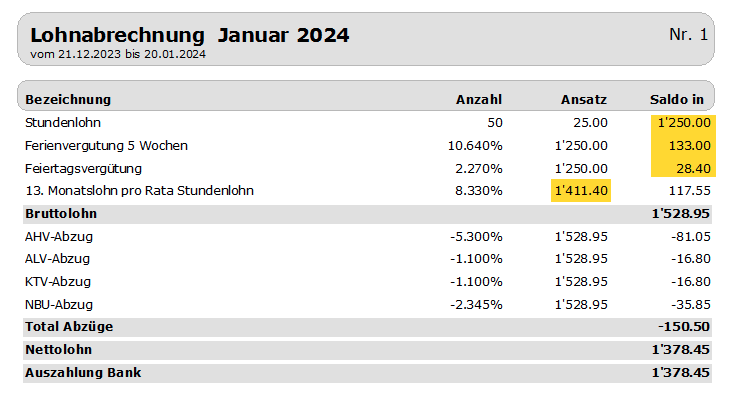
Task: Click the Bezeichnung column header
Action: tap(68, 99)
